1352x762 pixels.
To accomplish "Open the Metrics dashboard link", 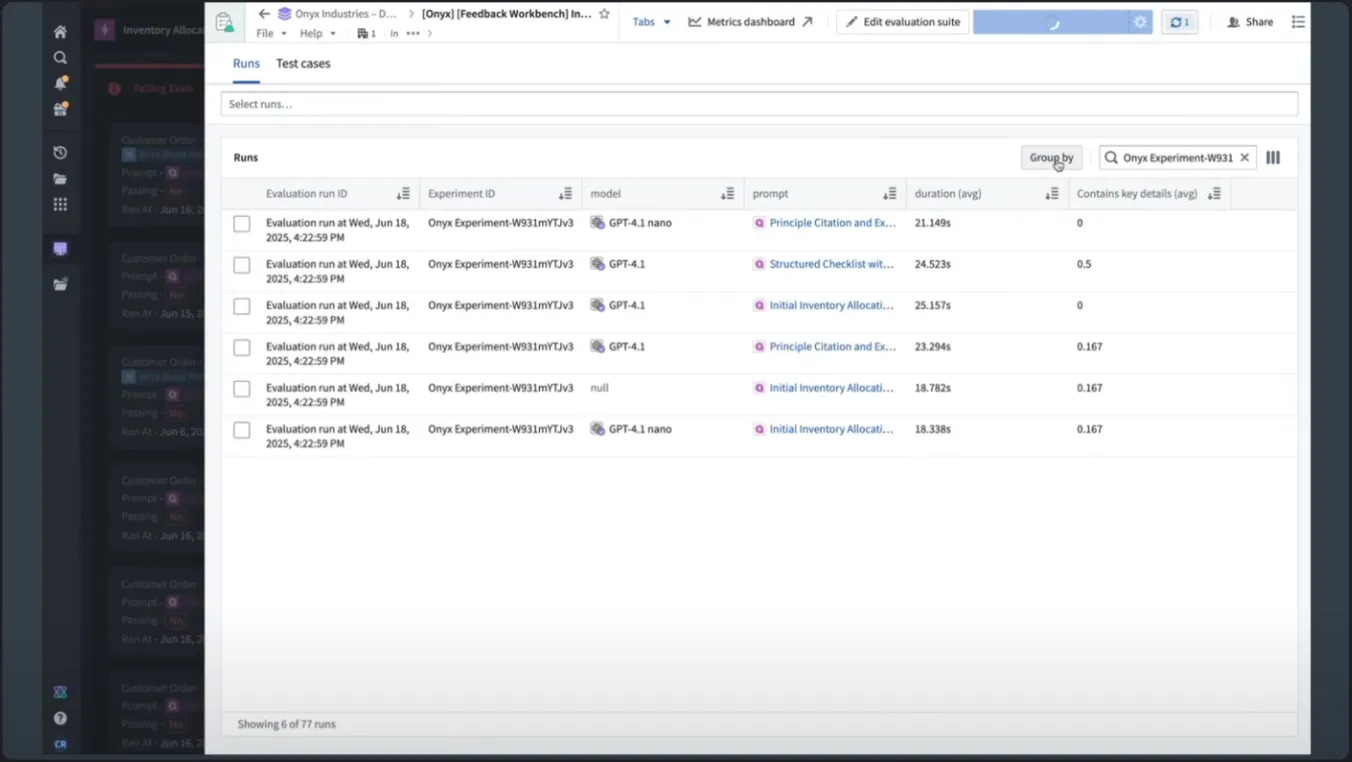I will [750, 21].
